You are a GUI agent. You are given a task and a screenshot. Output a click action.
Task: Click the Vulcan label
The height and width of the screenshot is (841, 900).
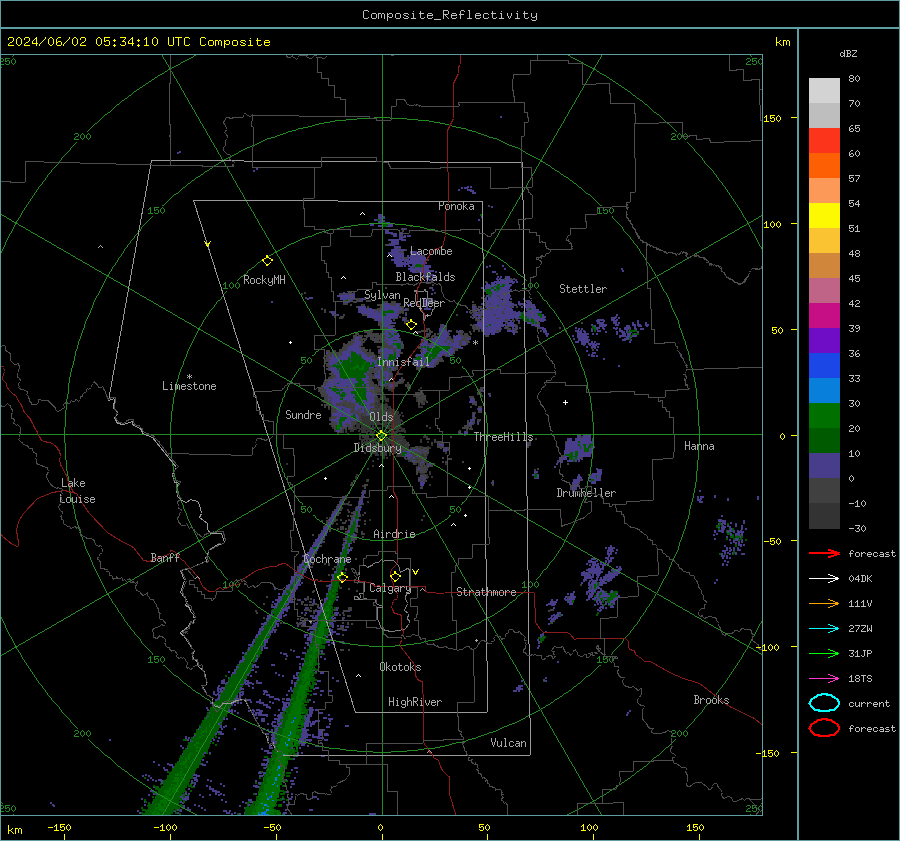pyautogui.click(x=509, y=743)
